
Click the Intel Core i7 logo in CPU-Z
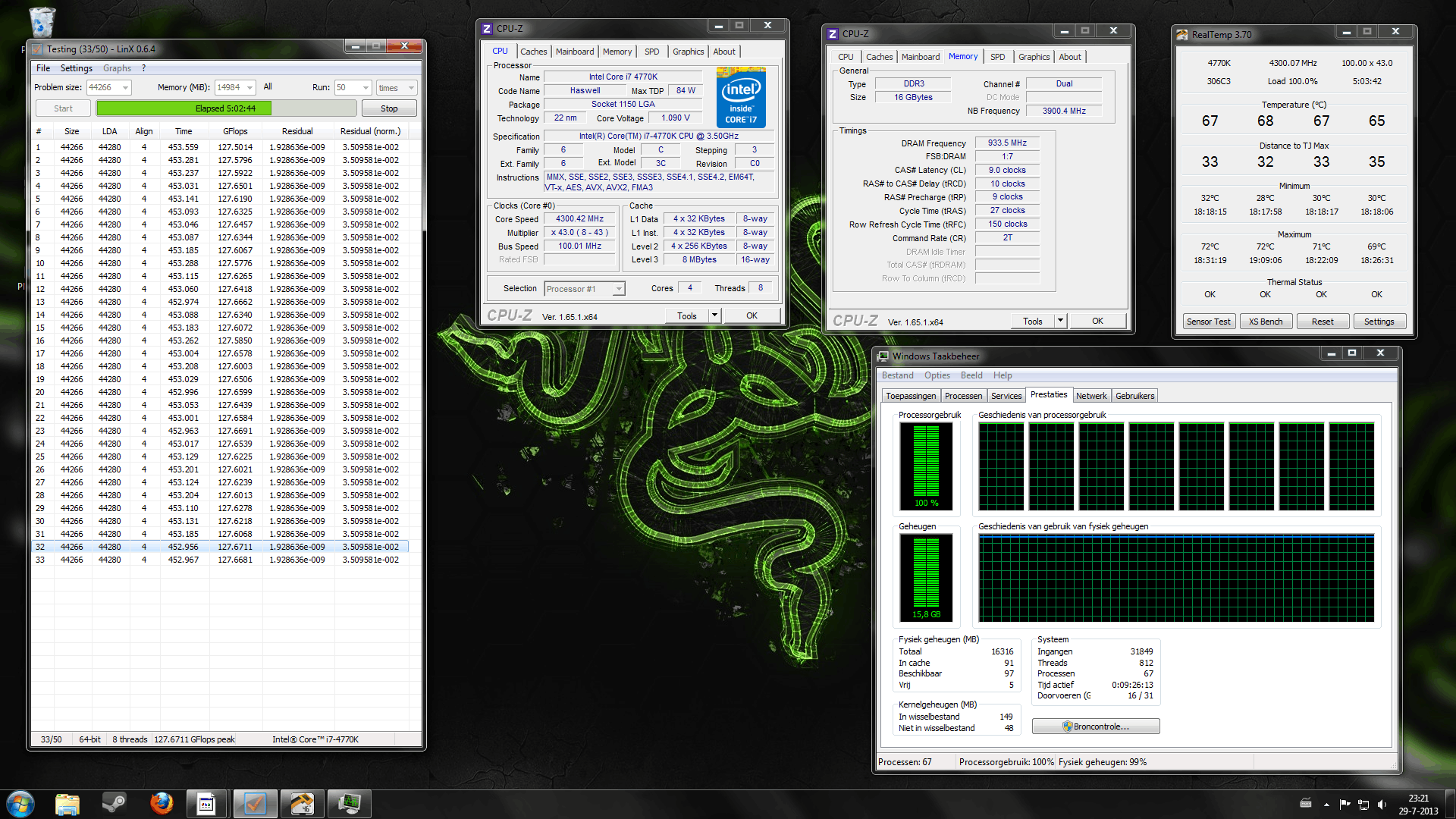point(741,97)
